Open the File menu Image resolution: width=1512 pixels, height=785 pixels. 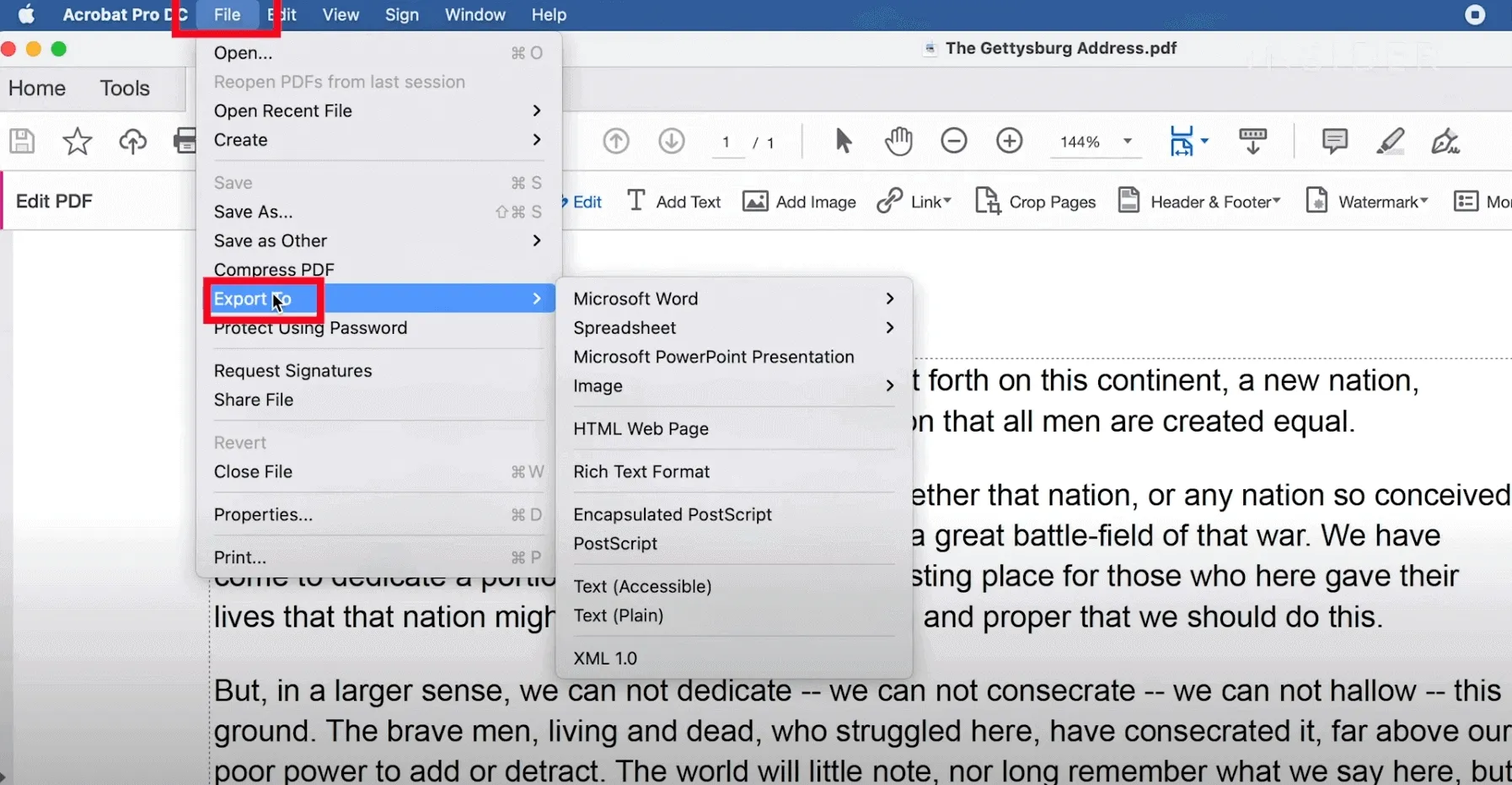click(227, 15)
